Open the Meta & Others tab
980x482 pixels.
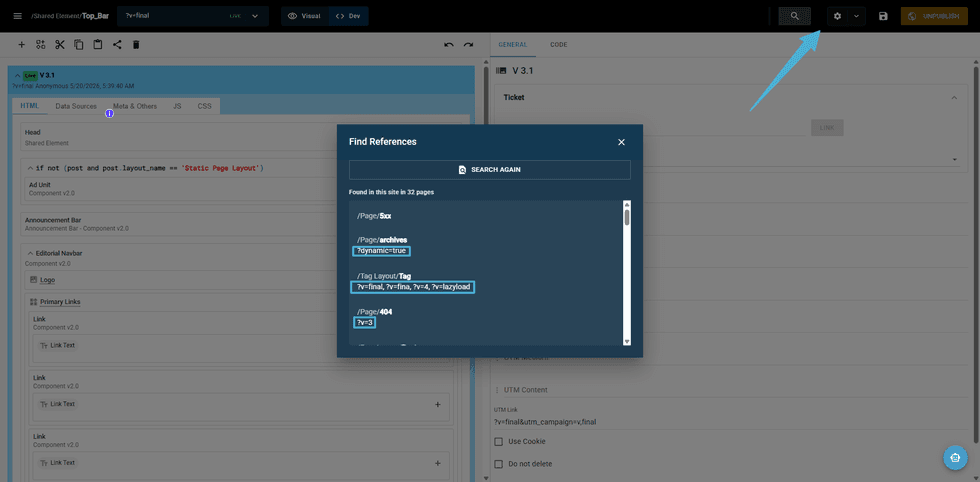(x=135, y=106)
